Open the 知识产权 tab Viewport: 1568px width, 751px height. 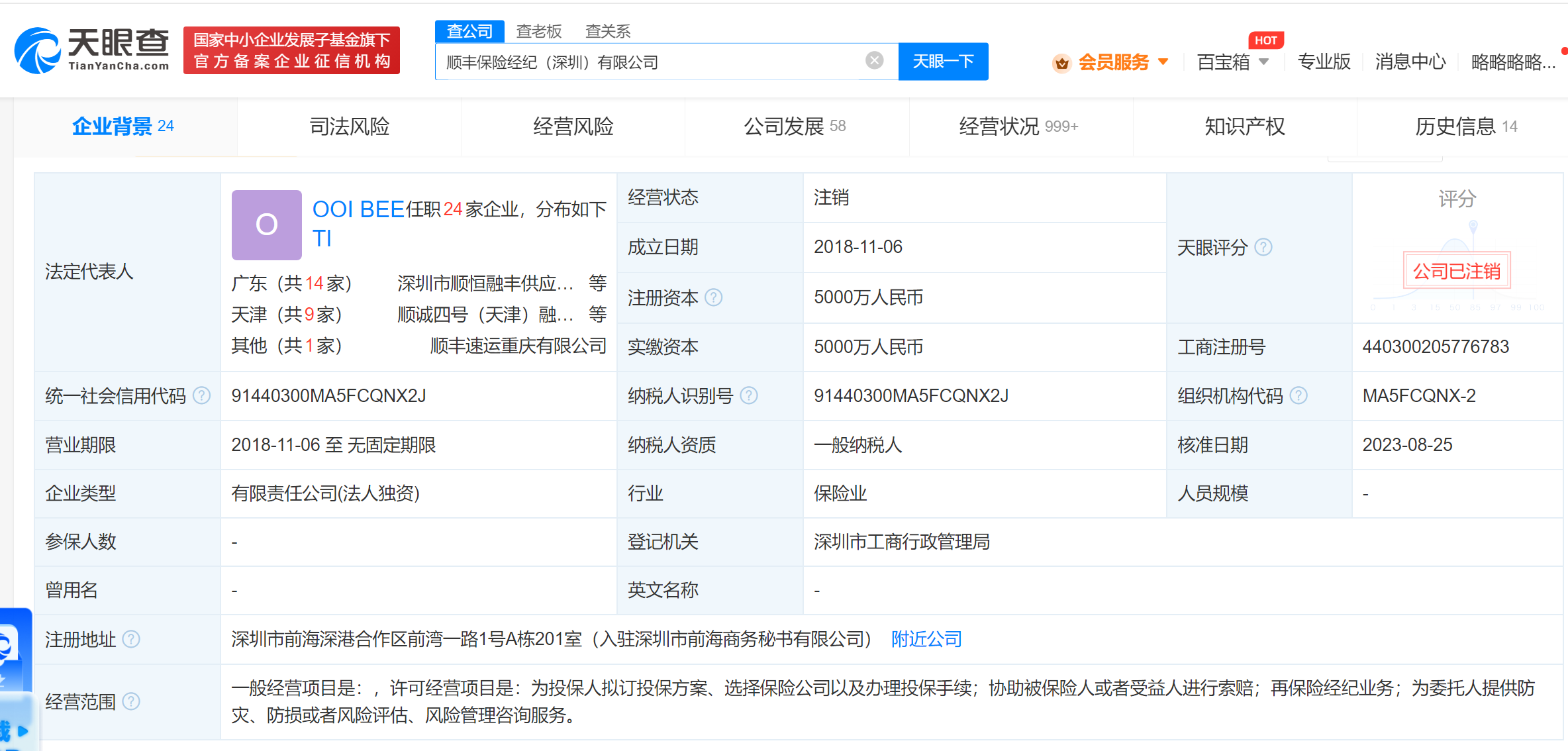pos(1245,126)
